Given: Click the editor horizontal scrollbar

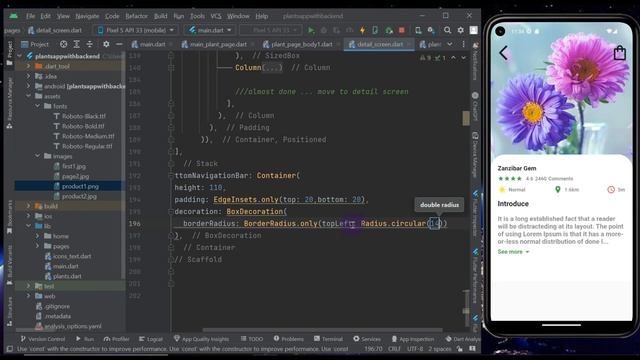Looking at the screenshot, I should (x=322, y=330).
